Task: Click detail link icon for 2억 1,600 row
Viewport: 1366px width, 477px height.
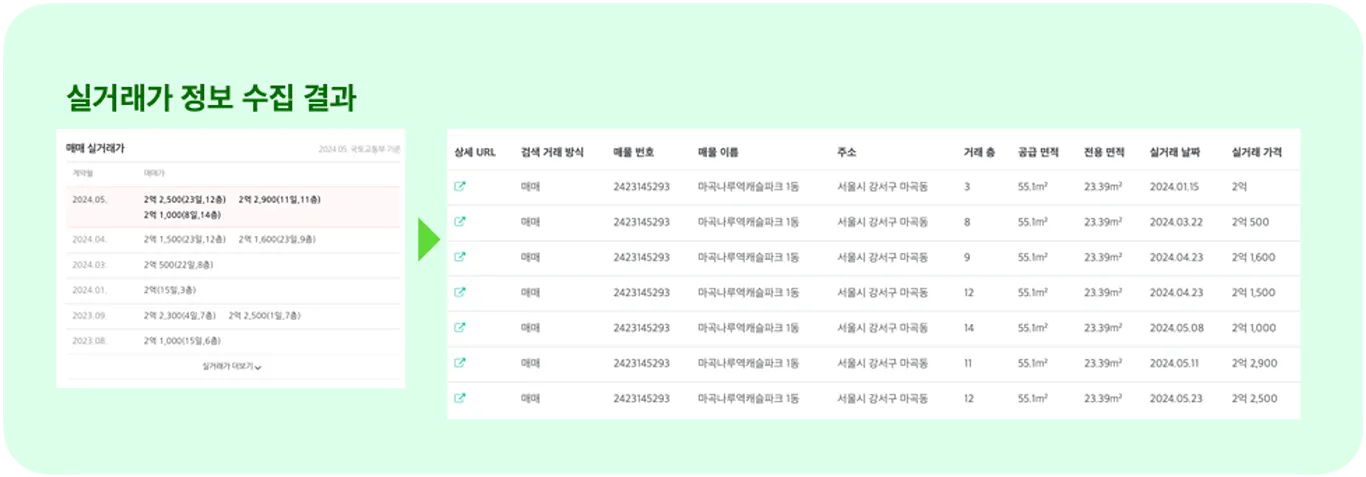Action: (x=460, y=257)
